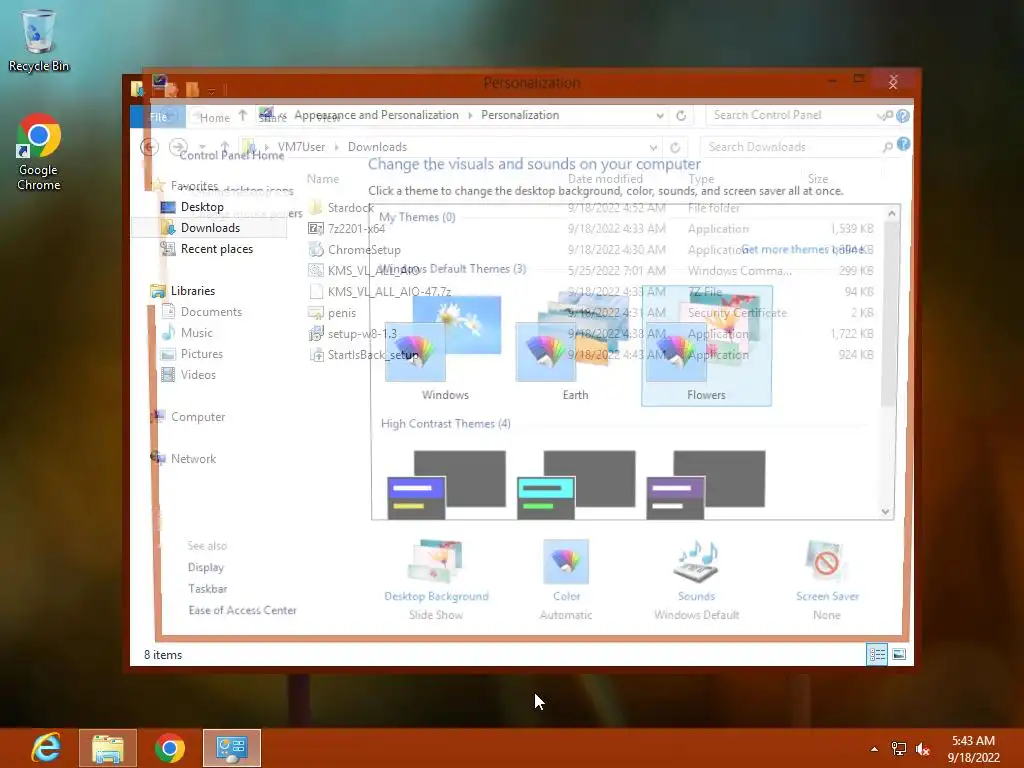Switch Explorer to details view button
This screenshot has width=1024, height=768.
(876, 654)
